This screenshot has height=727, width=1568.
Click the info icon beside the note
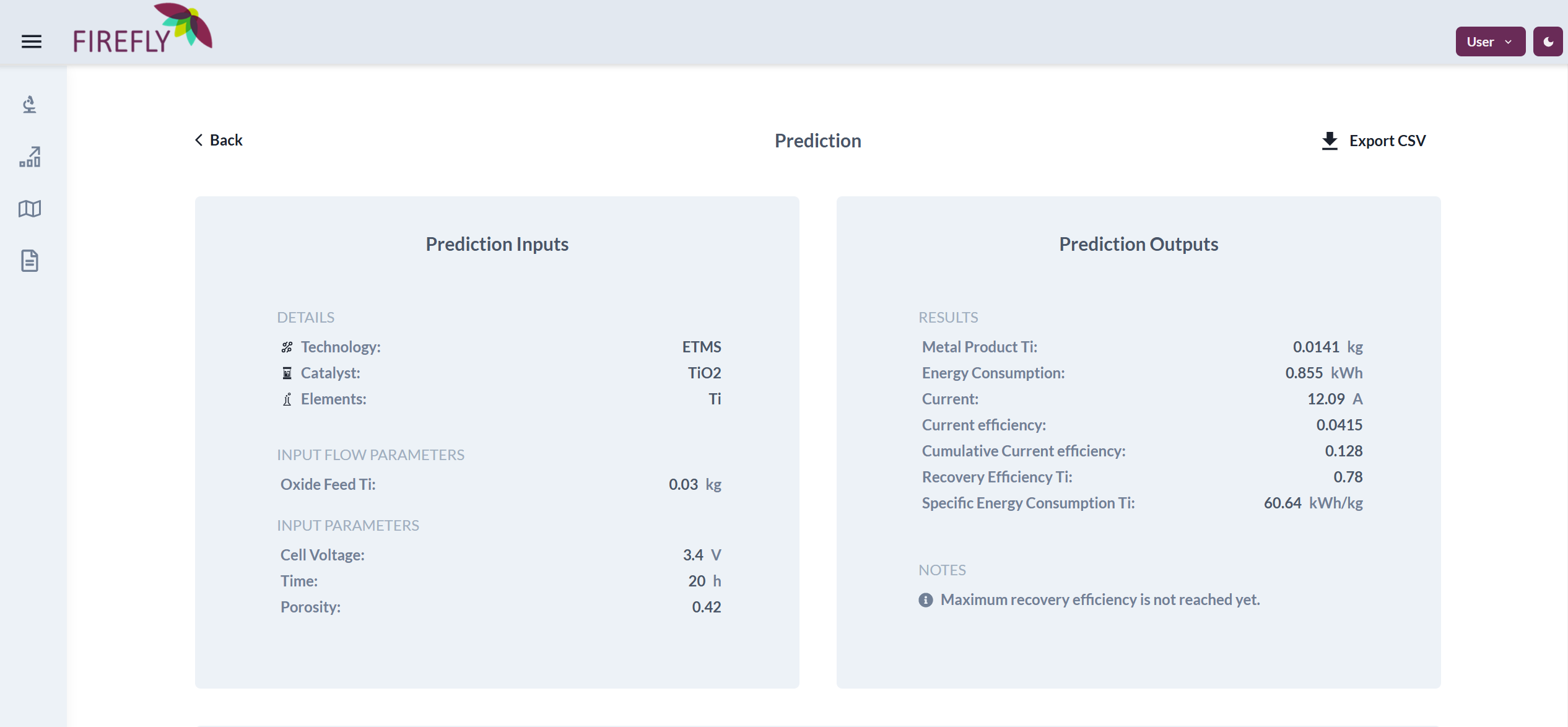click(925, 599)
